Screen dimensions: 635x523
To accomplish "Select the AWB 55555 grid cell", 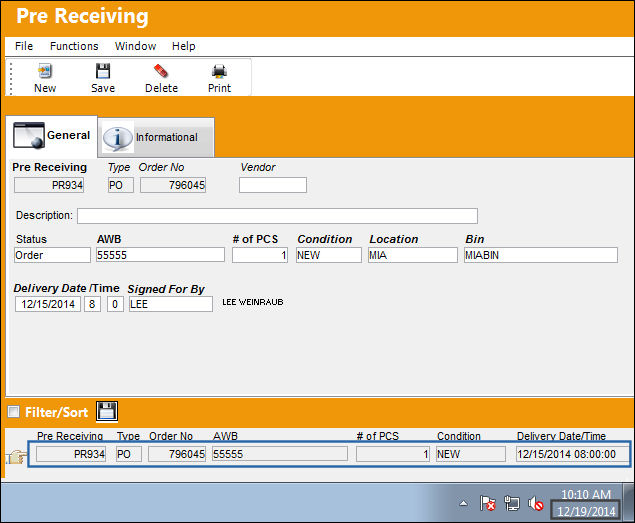I will tap(280, 454).
